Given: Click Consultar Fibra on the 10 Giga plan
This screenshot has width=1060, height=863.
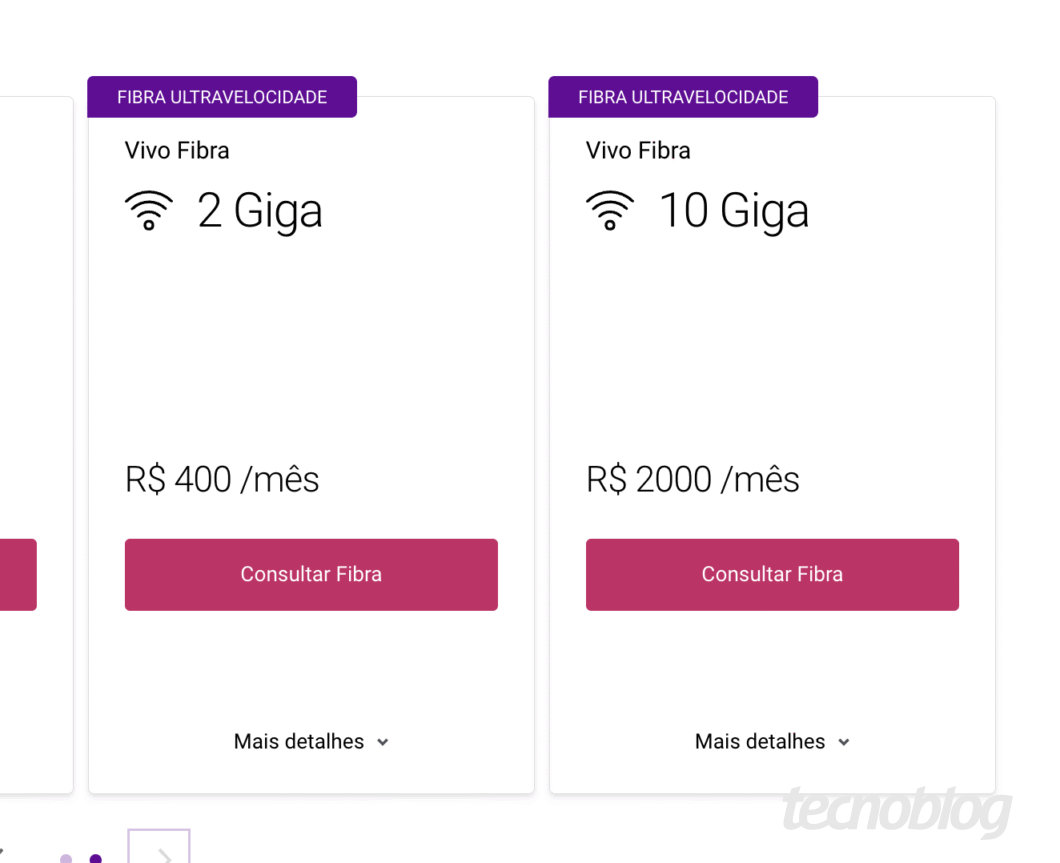Looking at the screenshot, I should point(772,574).
